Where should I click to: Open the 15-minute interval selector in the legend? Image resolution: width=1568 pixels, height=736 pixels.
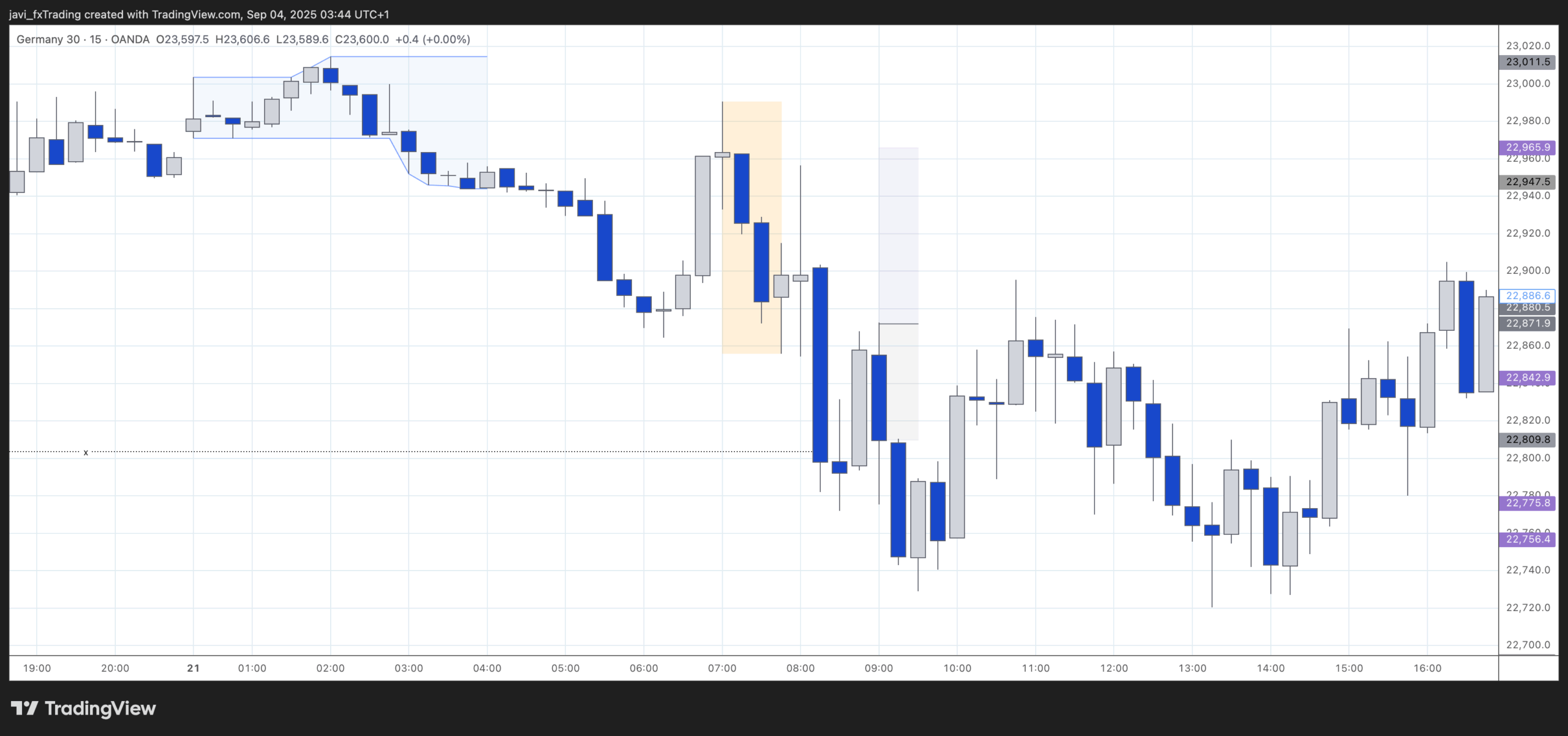pos(98,39)
